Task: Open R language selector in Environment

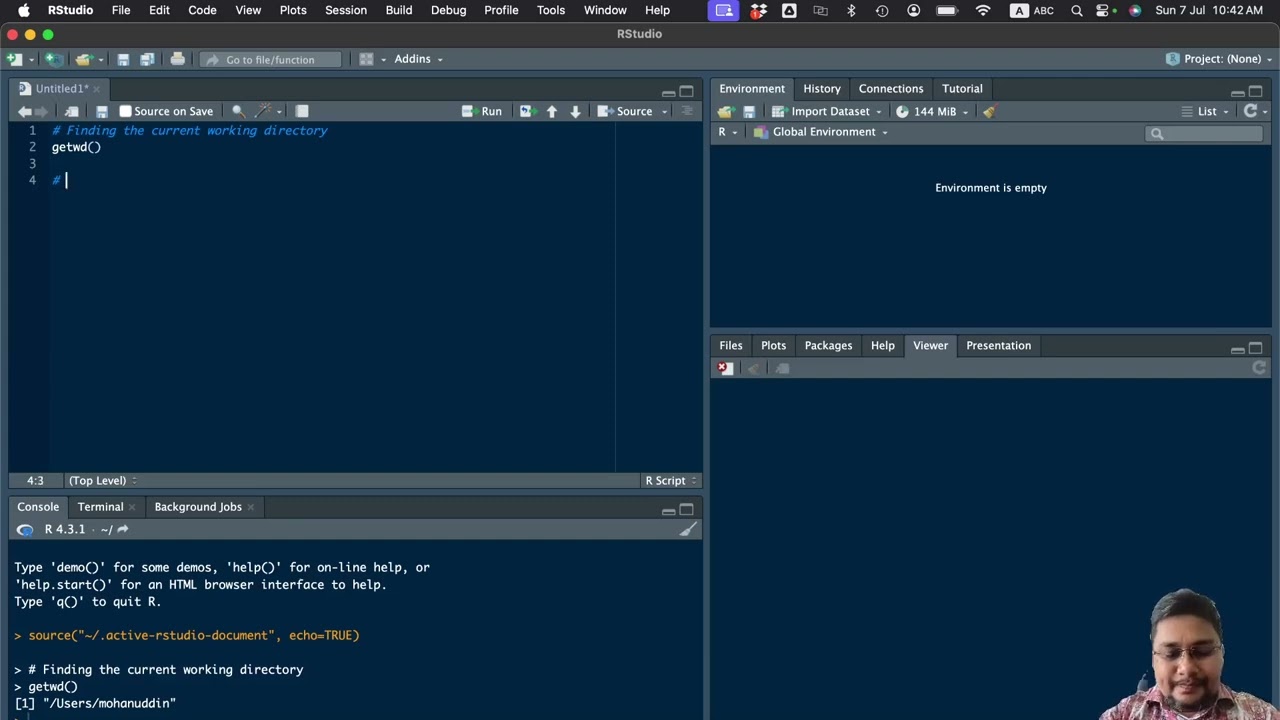Action: click(x=728, y=132)
